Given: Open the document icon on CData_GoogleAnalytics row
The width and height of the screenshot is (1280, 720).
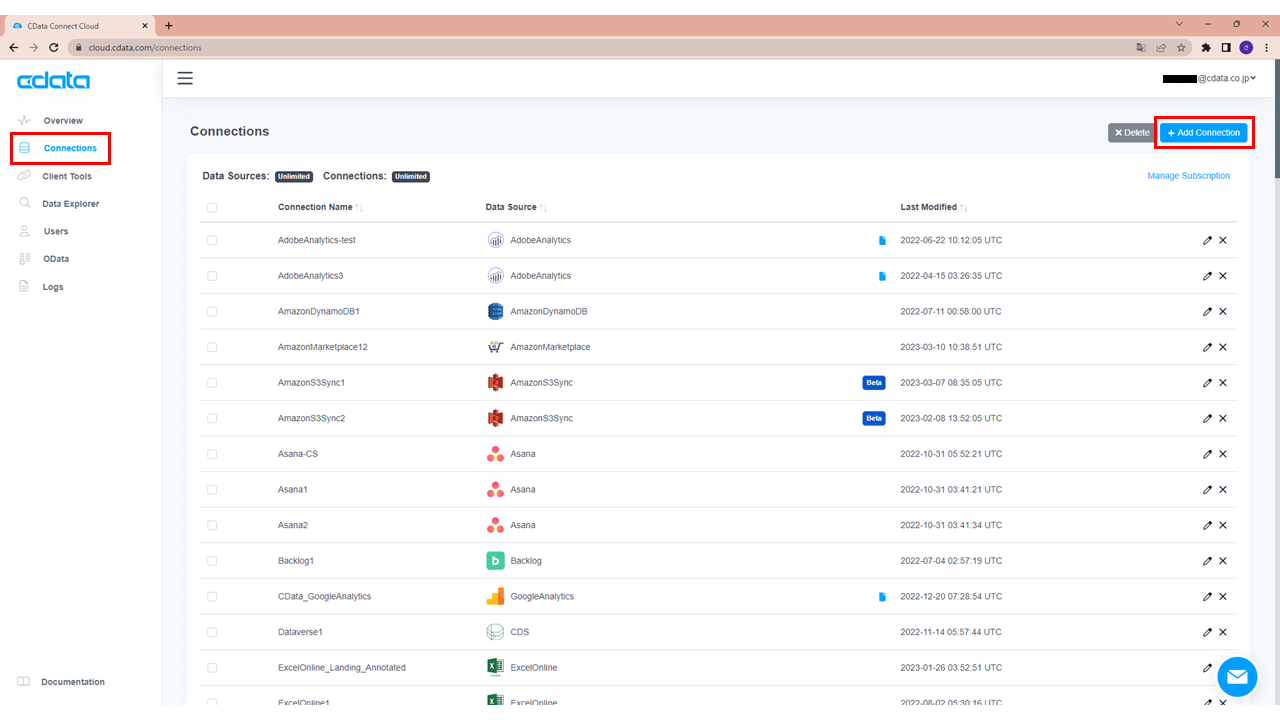Looking at the screenshot, I should click(x=882, y=597).
